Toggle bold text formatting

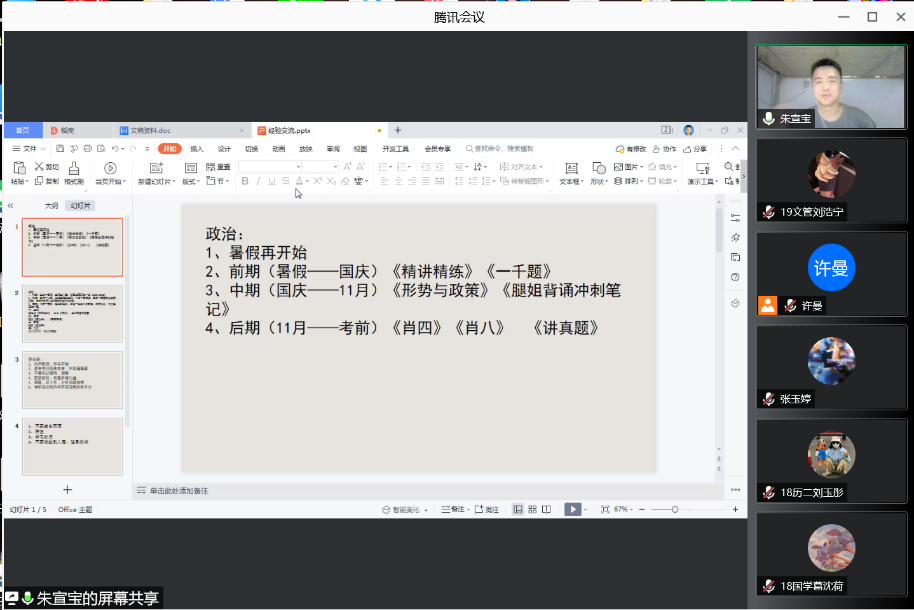(x=245, y=181)
